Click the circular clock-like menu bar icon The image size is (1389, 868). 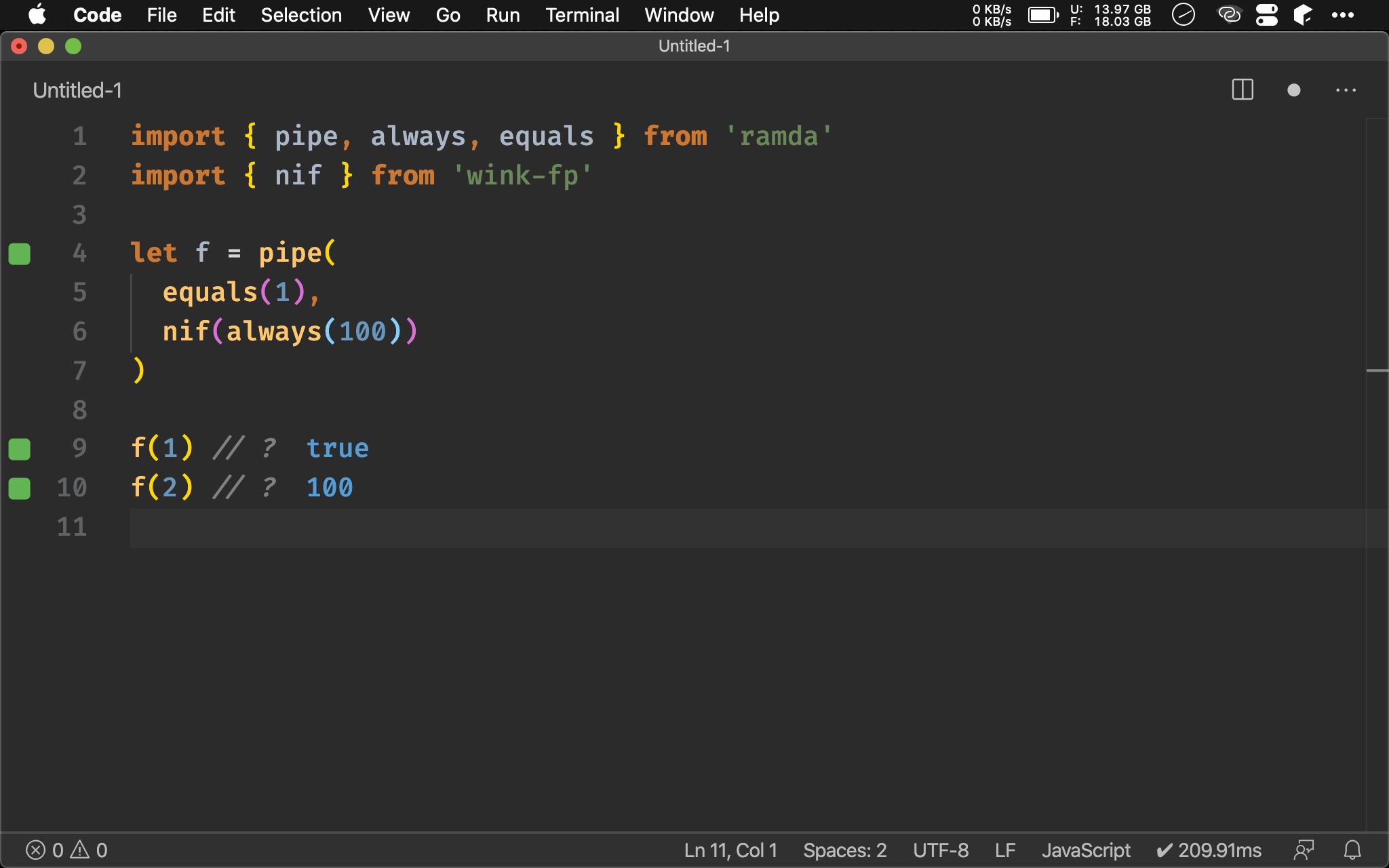[x=1183, y=15]
